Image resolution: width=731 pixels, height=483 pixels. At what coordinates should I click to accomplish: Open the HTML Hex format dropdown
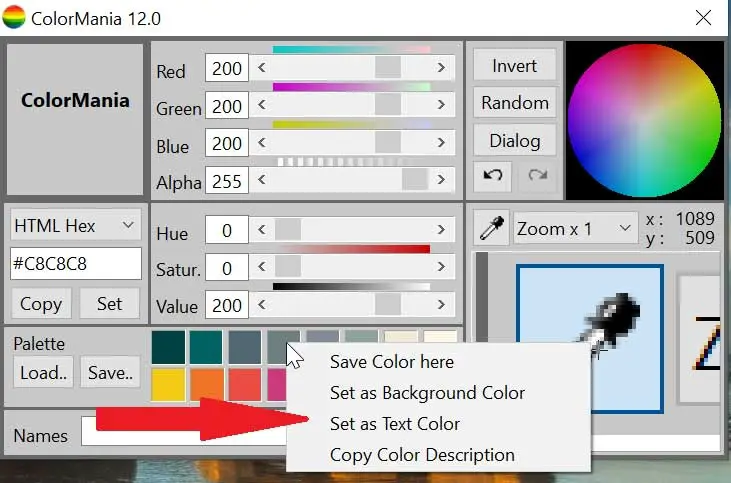tap(74, 226)
